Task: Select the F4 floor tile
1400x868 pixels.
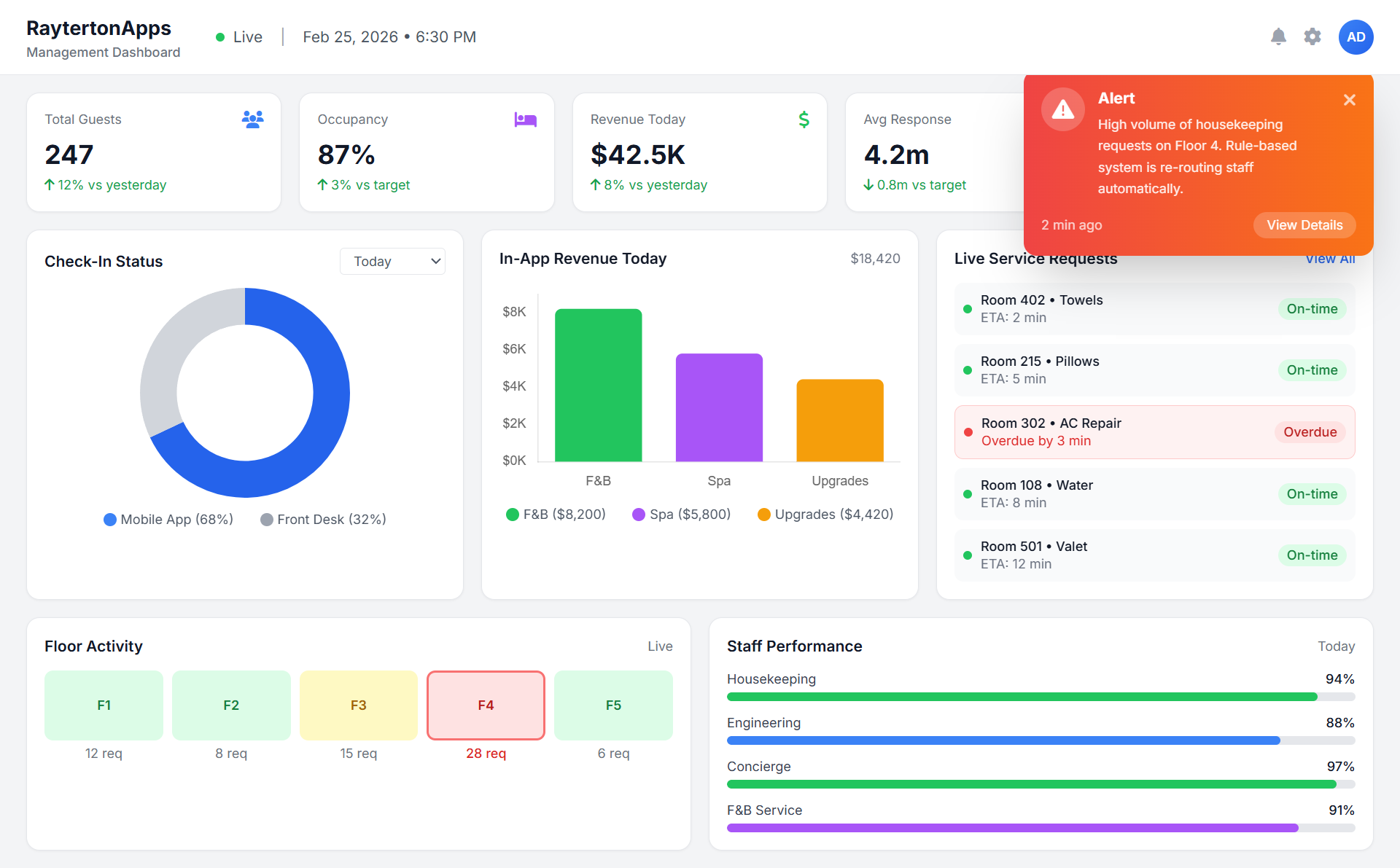Action: point(486,705)
